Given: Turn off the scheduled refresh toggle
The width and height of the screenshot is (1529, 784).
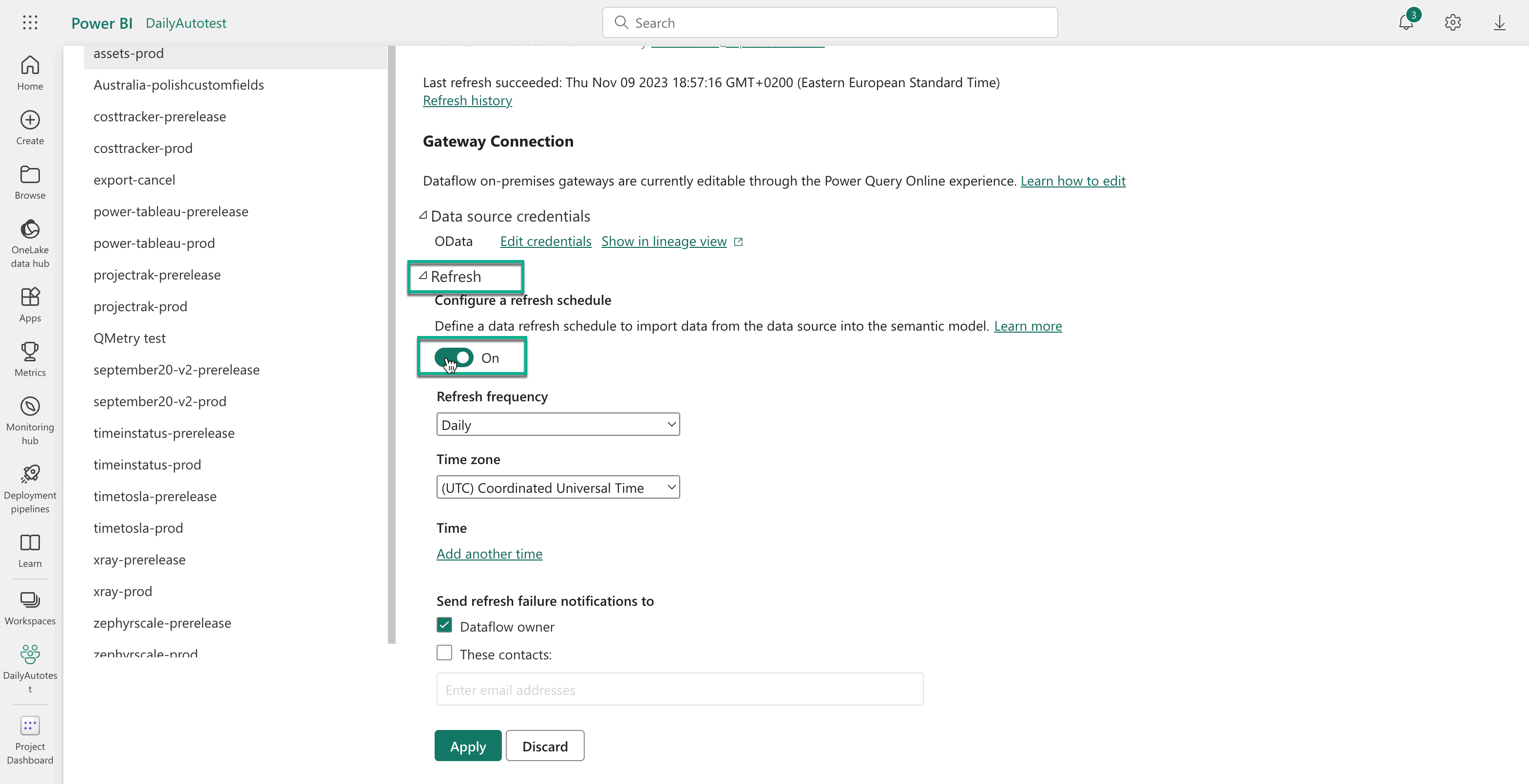Looking at the screenshot, I should pos(454,357).
